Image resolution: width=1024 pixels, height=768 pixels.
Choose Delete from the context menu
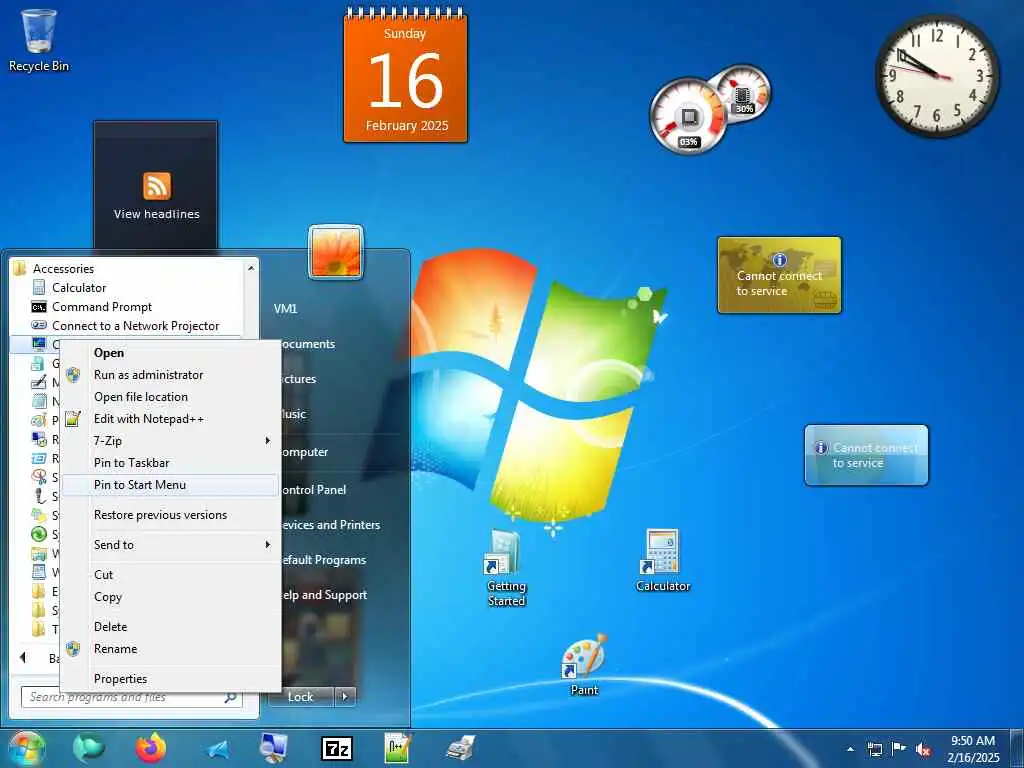[x=171, y=627]
